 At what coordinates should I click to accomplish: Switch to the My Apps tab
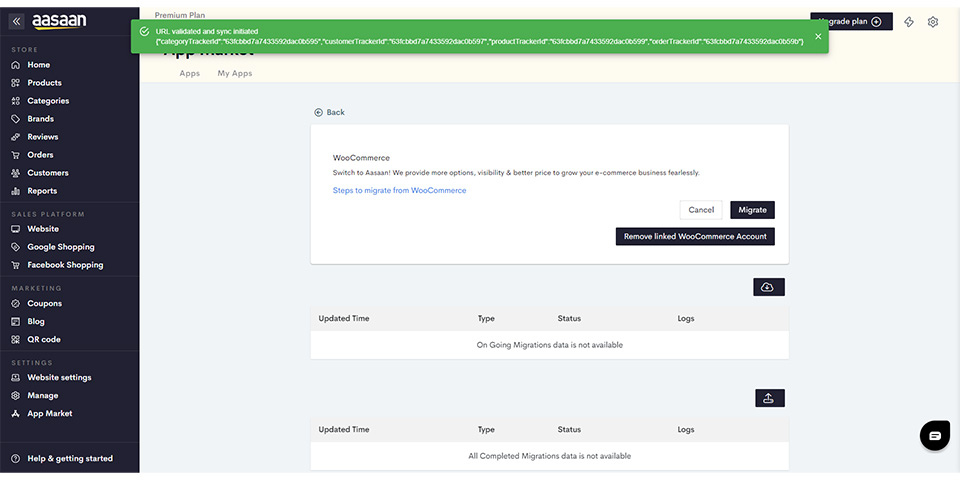[x=234, y=73]
